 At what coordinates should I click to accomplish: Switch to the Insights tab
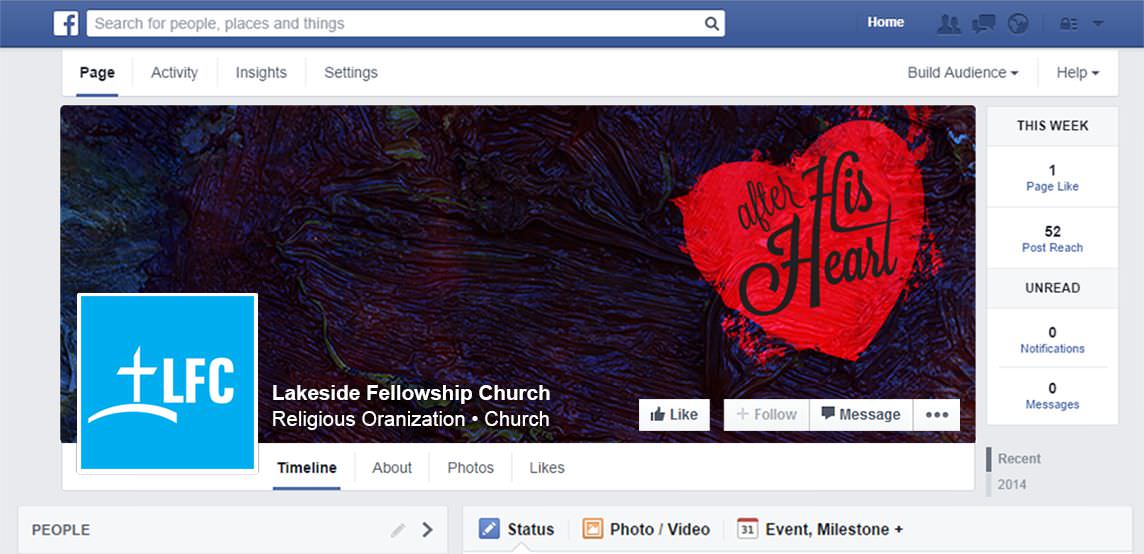(x=261, y=72)
